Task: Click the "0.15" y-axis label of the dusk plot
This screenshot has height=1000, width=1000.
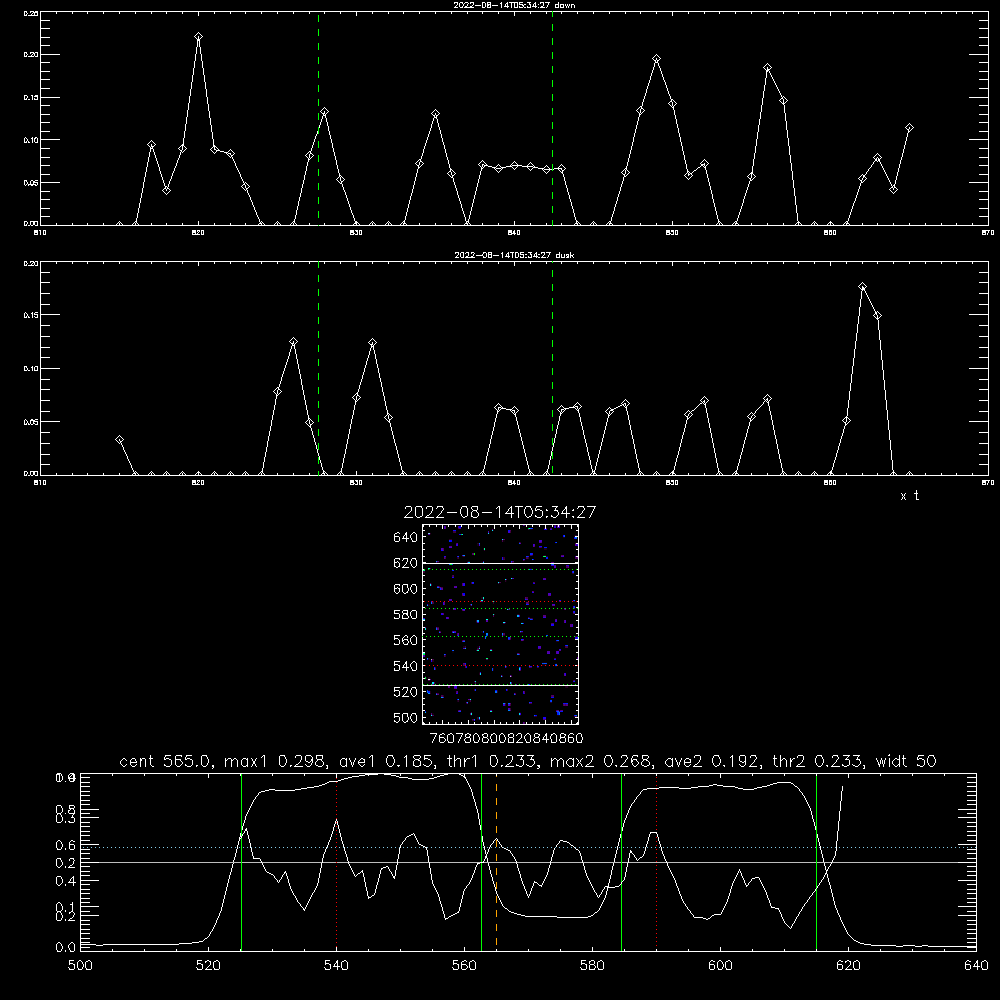Action: coord(31,315)
